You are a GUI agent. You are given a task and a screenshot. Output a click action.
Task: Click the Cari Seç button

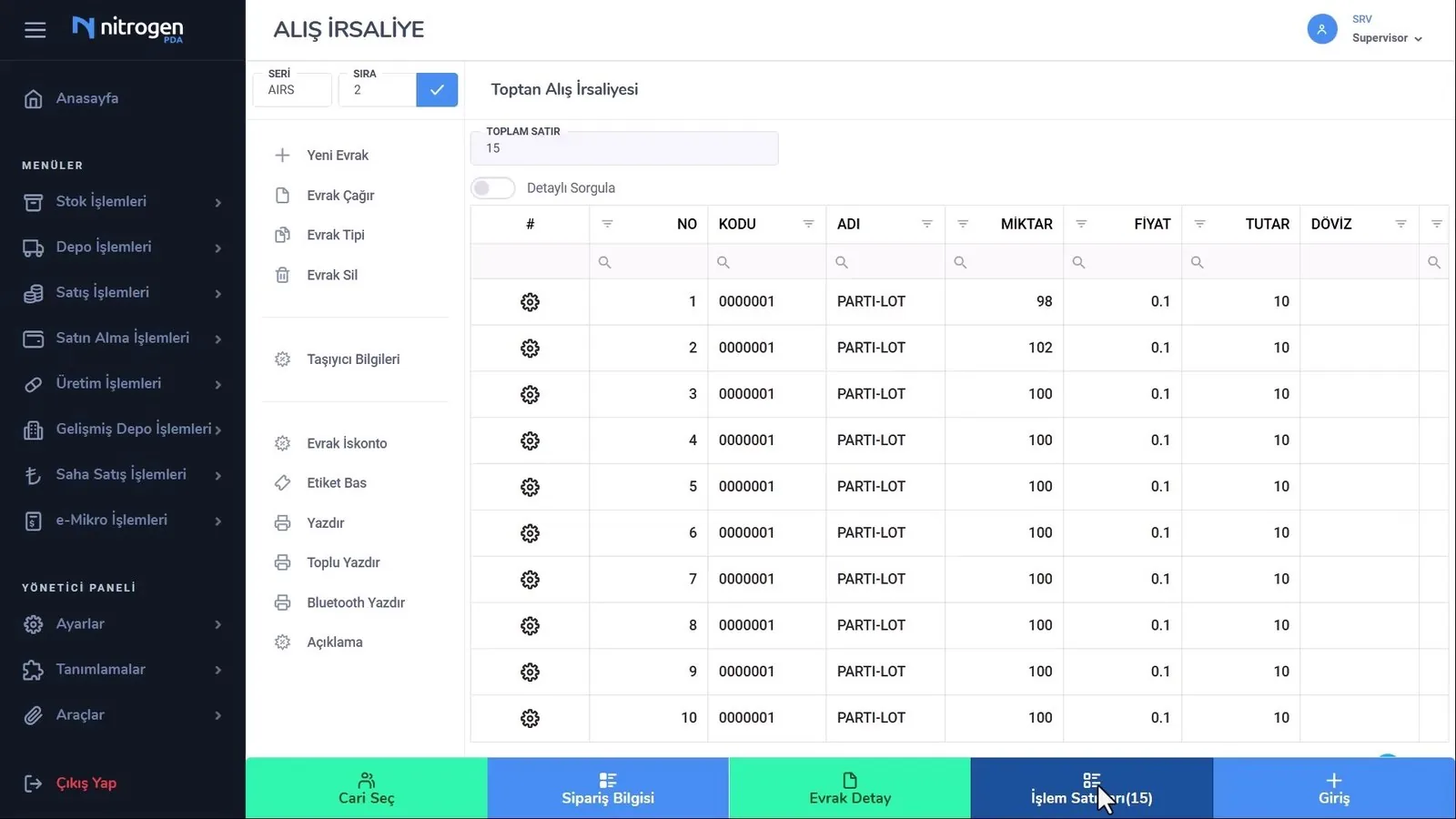pos(367,788)
